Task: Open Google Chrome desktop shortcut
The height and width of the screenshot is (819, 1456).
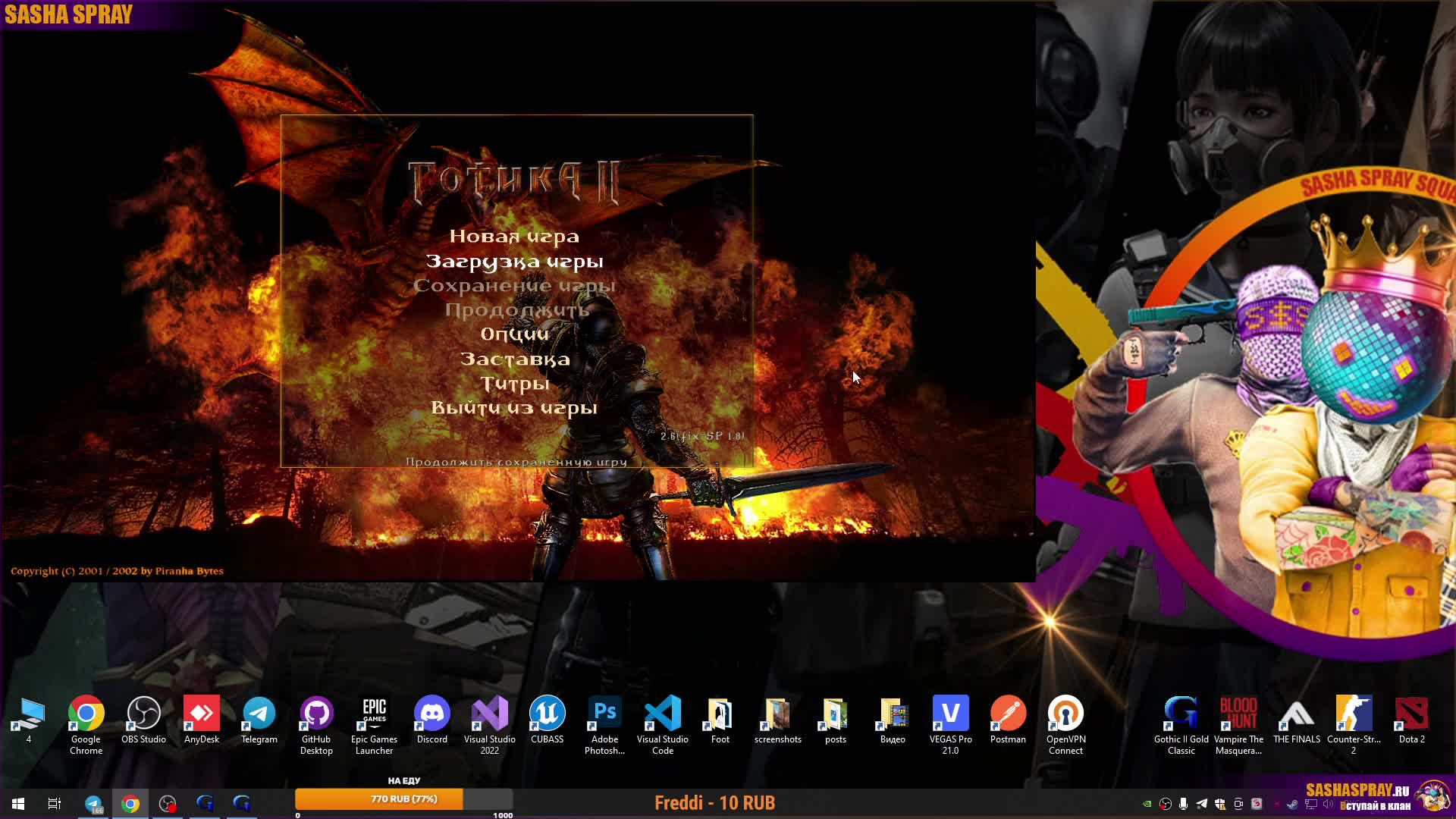Action: pyautogui.click(x=86, y=714)
